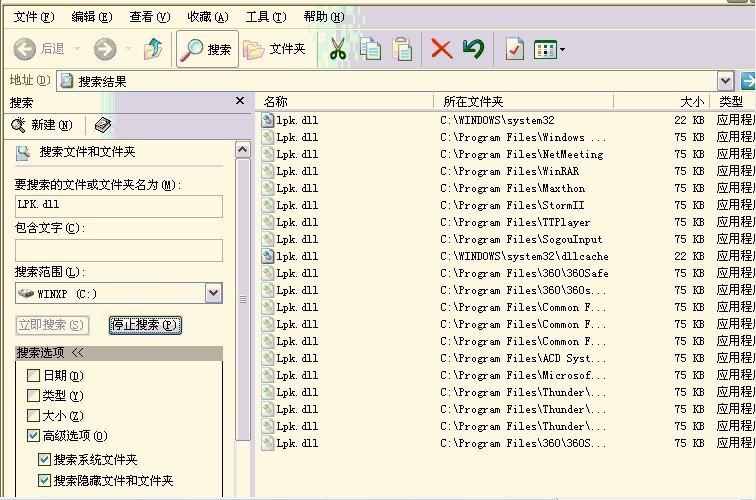
Task: Enable the 大小 checkbox
Action: point(33,415)
